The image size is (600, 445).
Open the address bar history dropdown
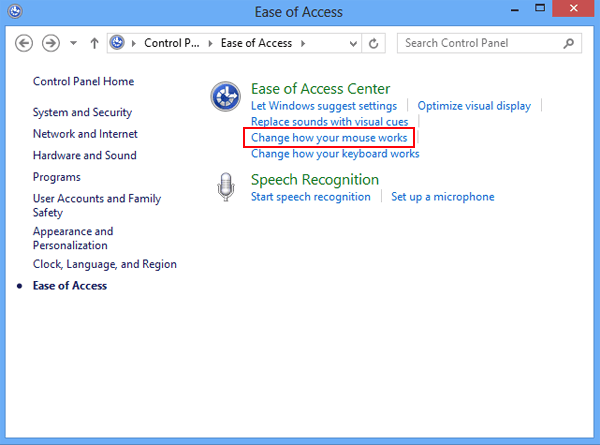click(353, 44)
